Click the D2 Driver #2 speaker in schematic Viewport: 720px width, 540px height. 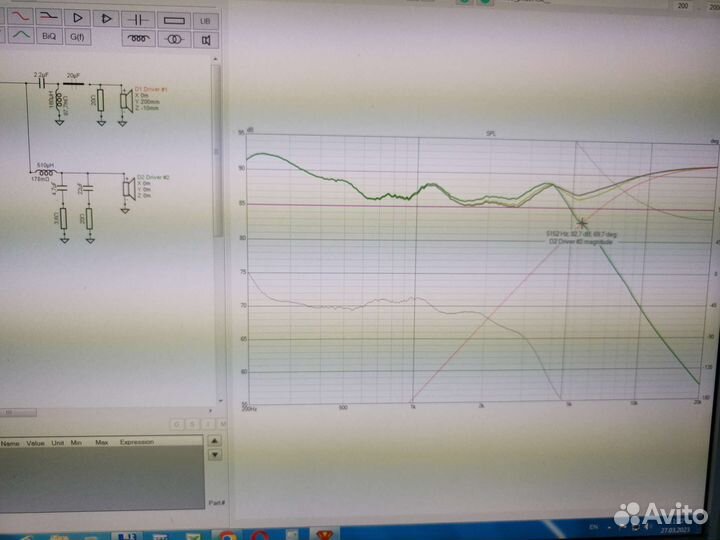pyautogui.click(x=126, y=187)
